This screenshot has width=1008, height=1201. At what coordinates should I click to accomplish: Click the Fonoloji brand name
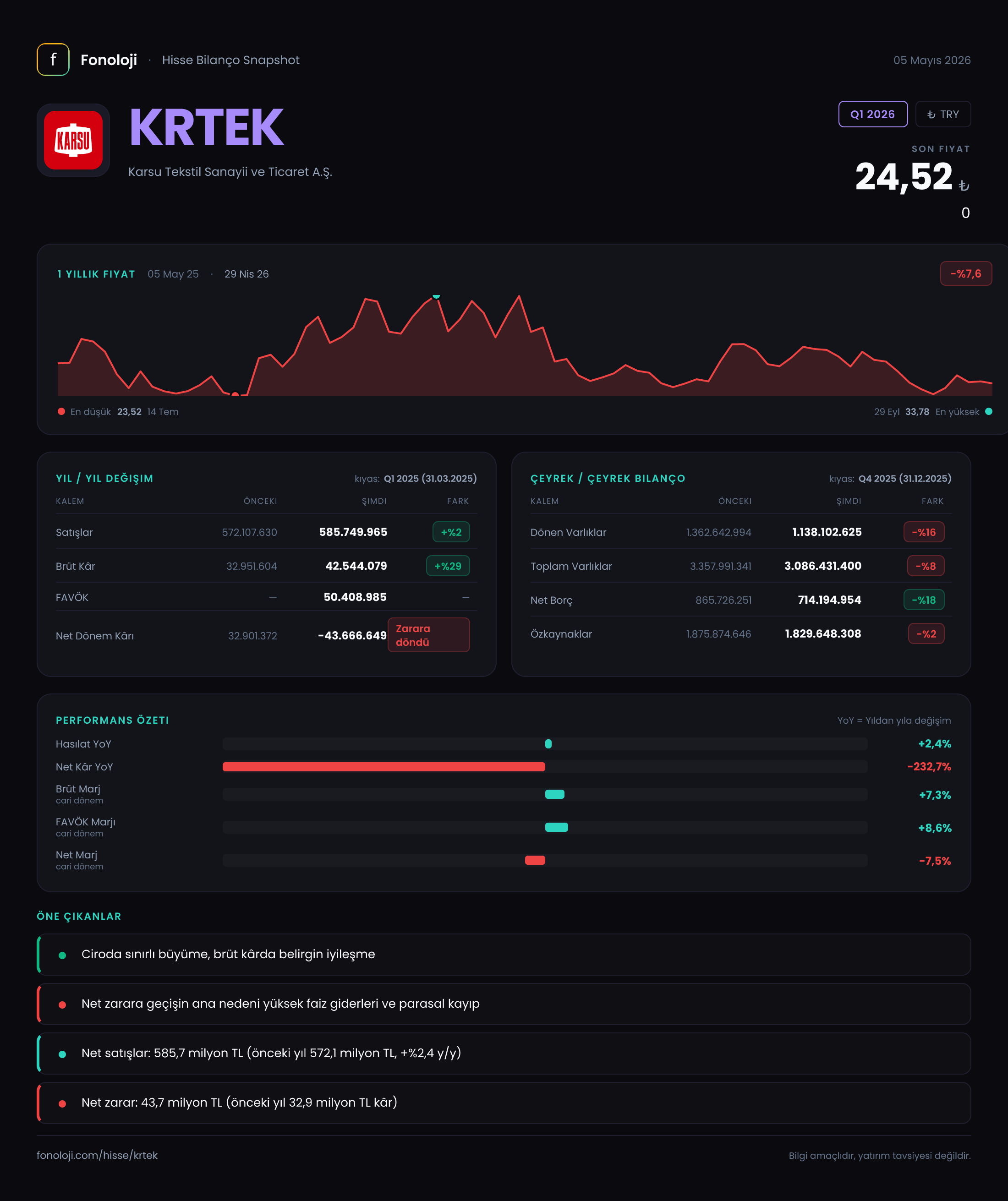click(109, 60)
